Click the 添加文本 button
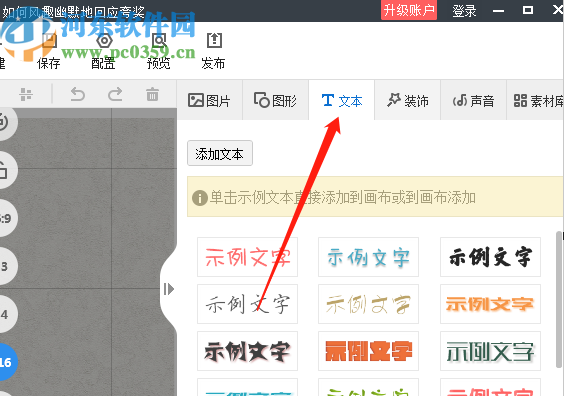Image resolution: width=564 pixels, height=396 pixels. point(220,154)
